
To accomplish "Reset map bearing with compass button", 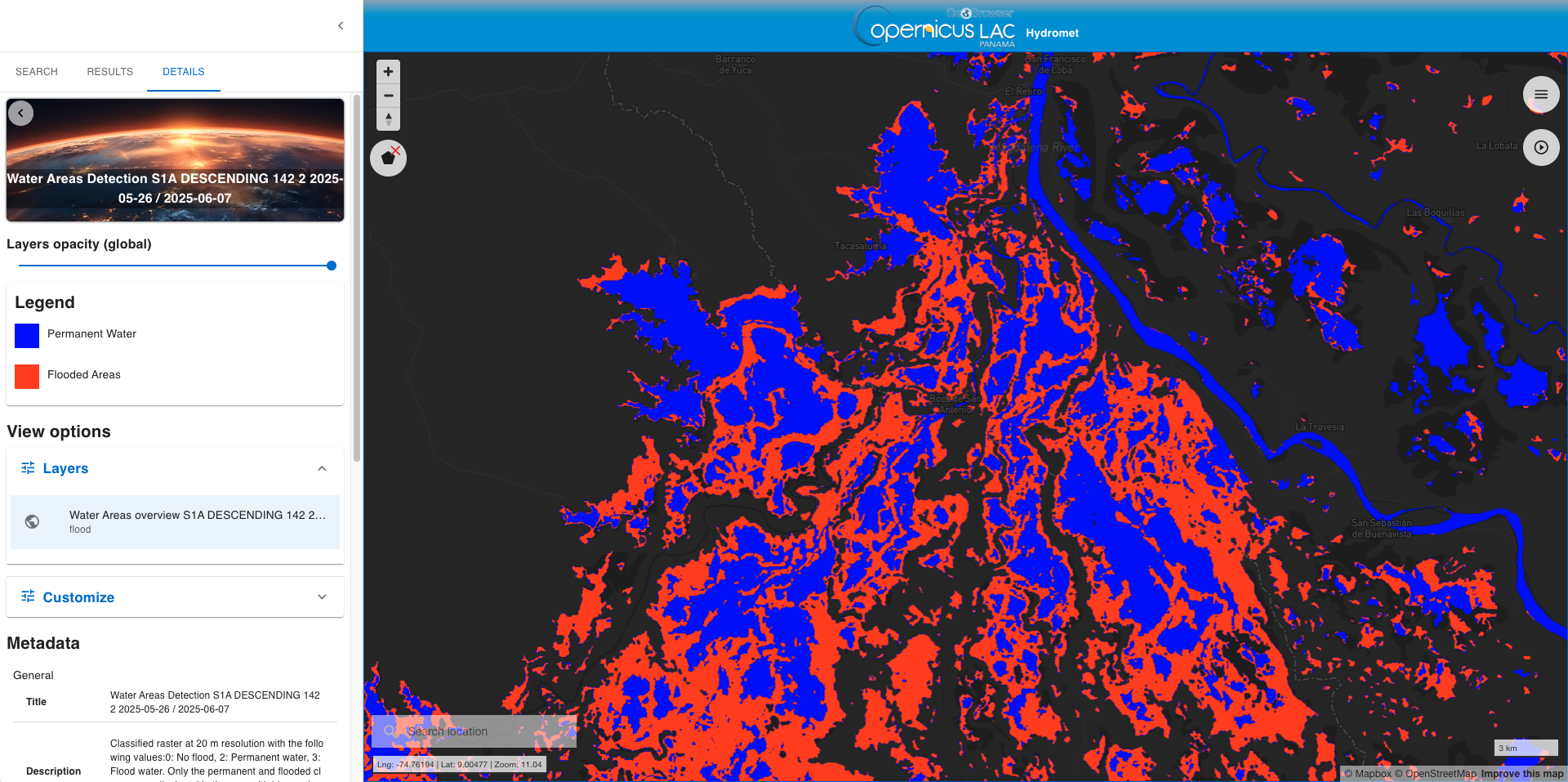I will point(389,119).
